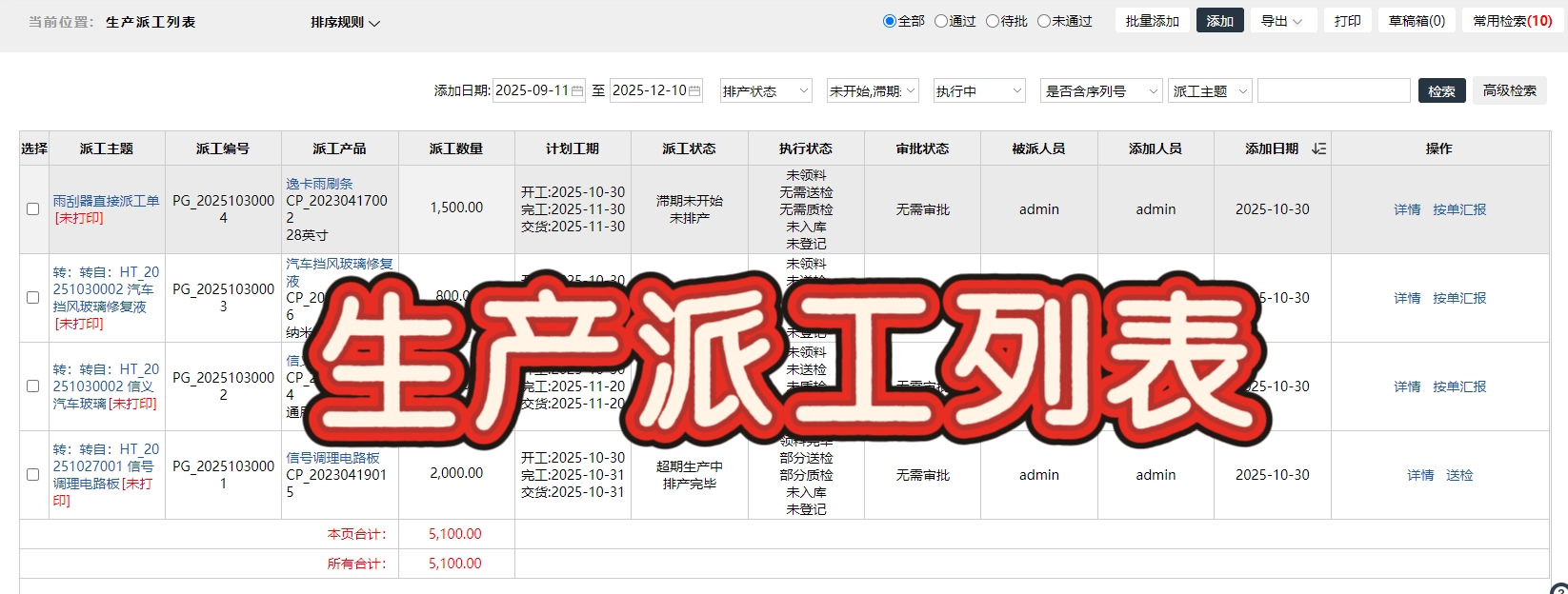Open 详情 for PG_20251030003 row
Viewport: 1568px width, 594px height.
[1407, 298]
